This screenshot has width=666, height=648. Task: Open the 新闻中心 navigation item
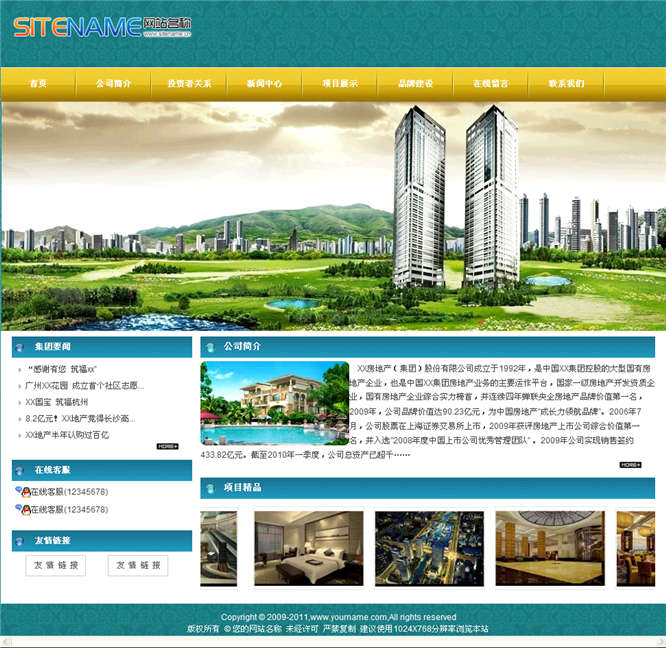coord(264,84)
